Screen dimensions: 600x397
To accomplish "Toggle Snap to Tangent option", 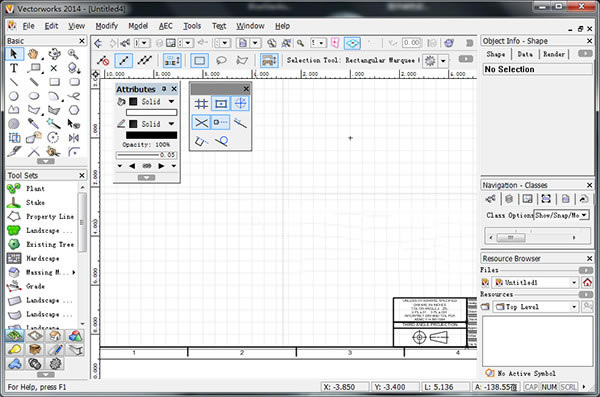I will (x=222, y=141).
